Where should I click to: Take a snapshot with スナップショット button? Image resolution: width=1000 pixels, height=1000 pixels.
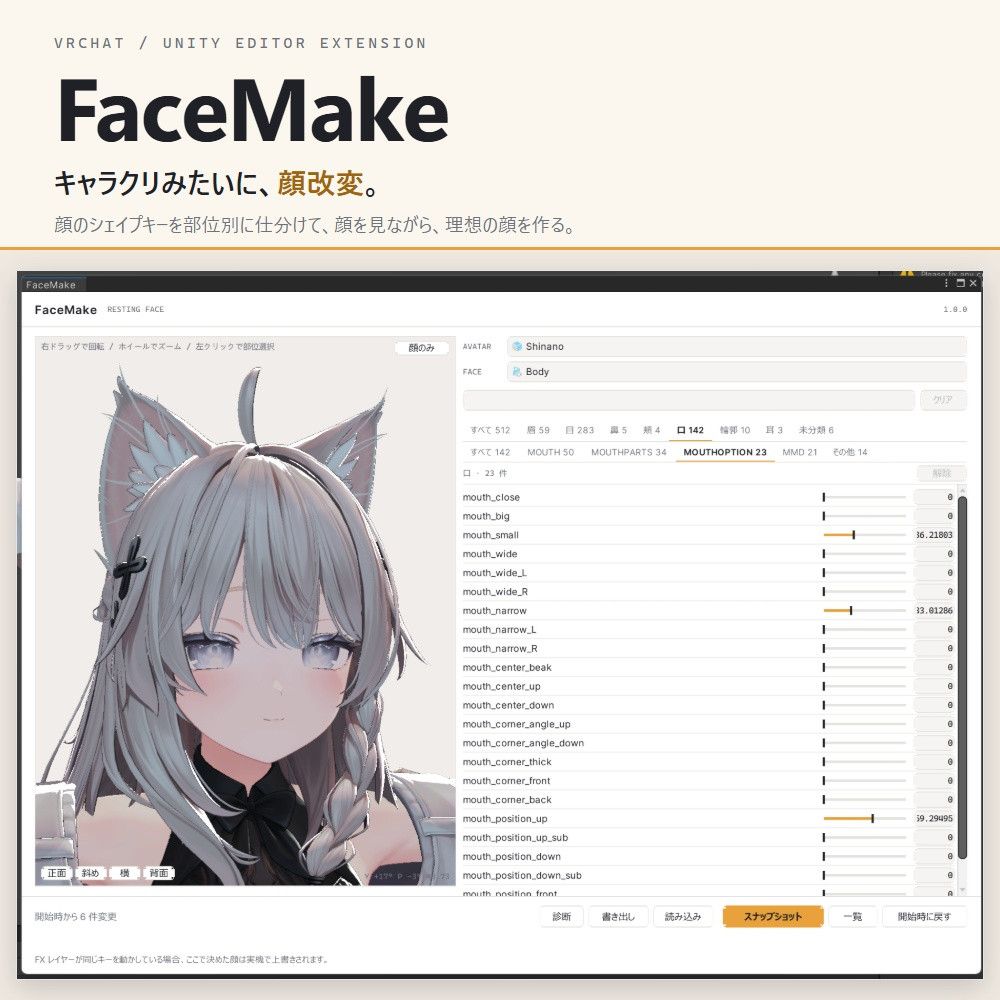772,916
